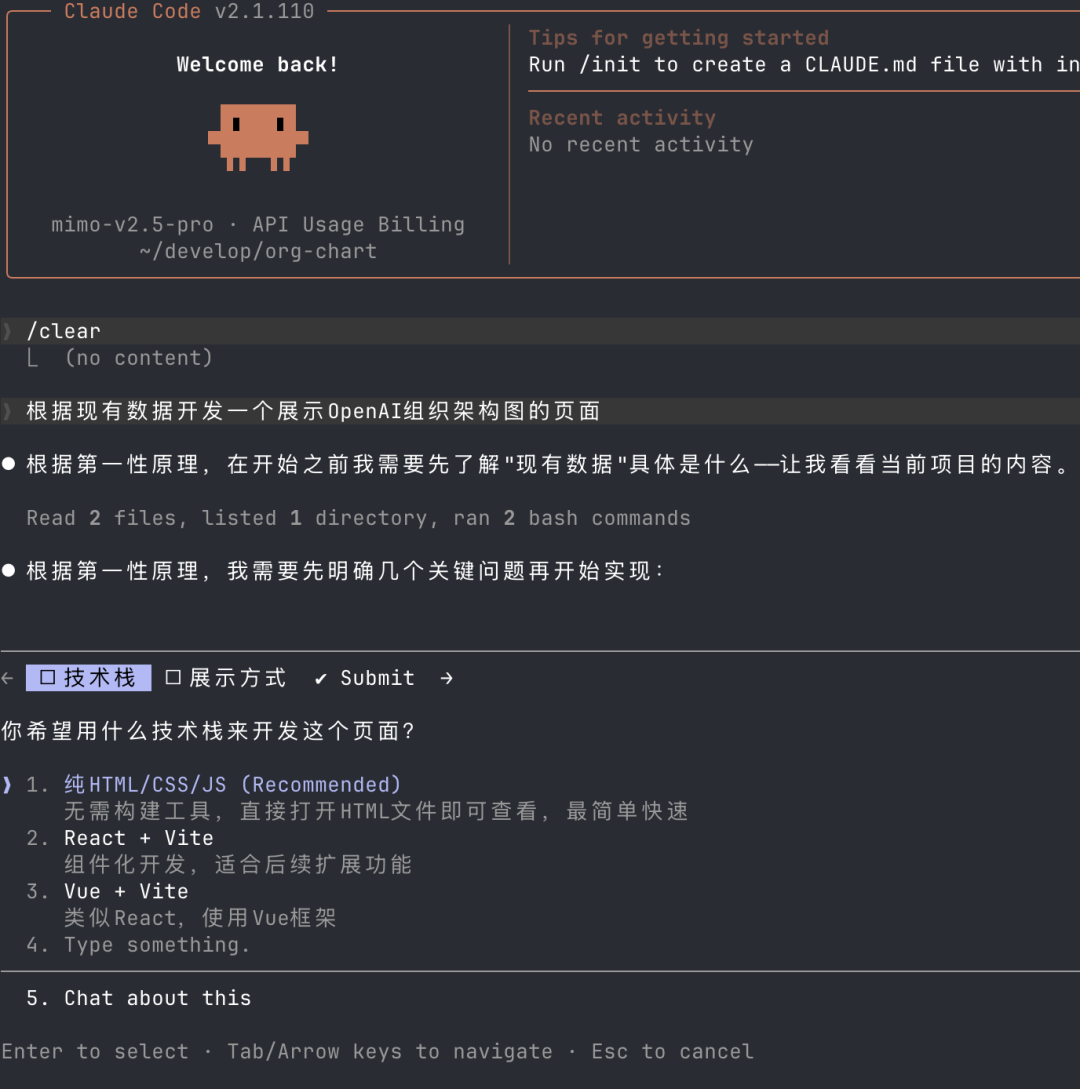
Task: Choose the React + Vite option
Action: (x=139, y=838)
